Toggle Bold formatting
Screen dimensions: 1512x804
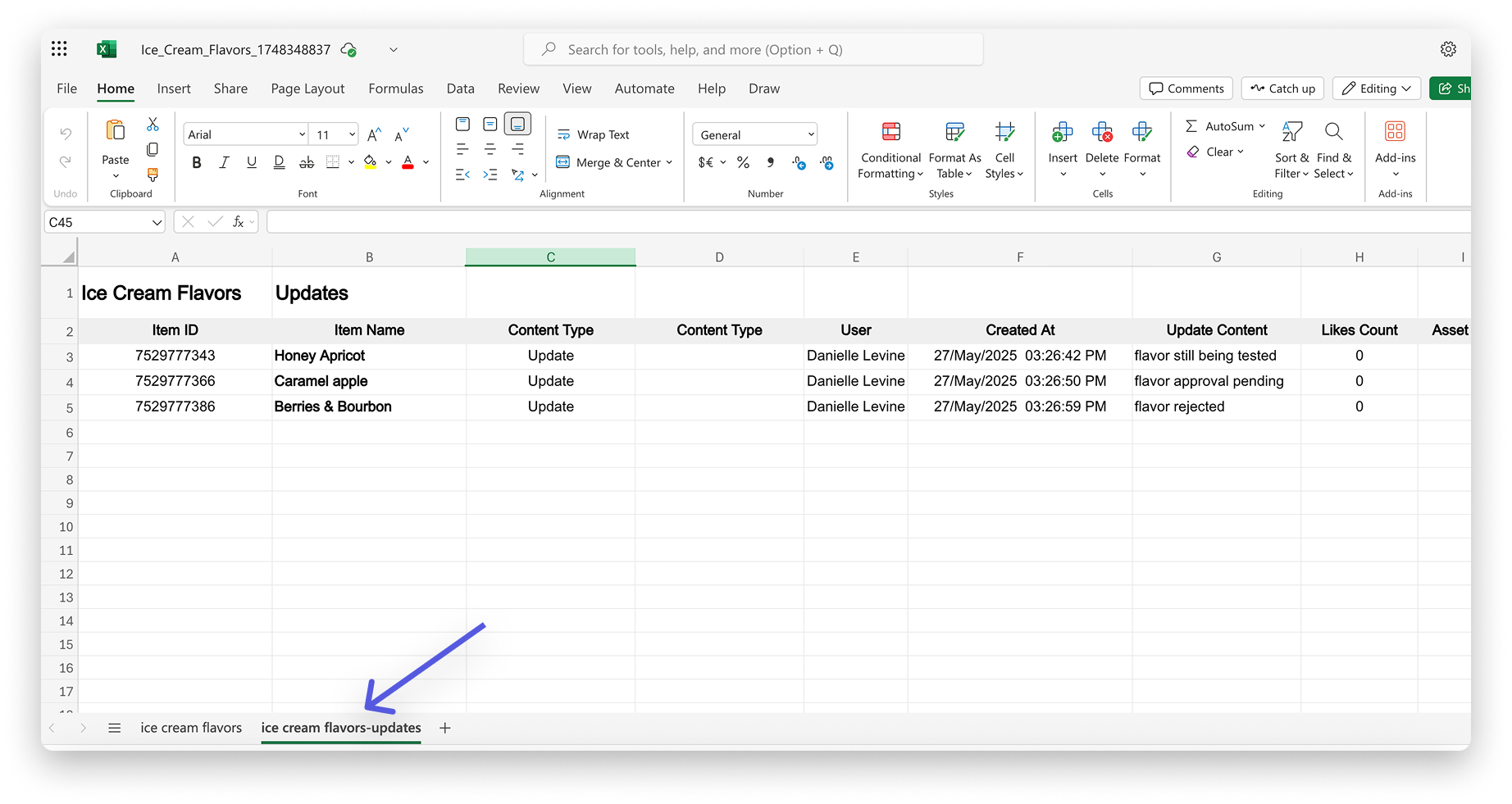[x=197, y=162]
